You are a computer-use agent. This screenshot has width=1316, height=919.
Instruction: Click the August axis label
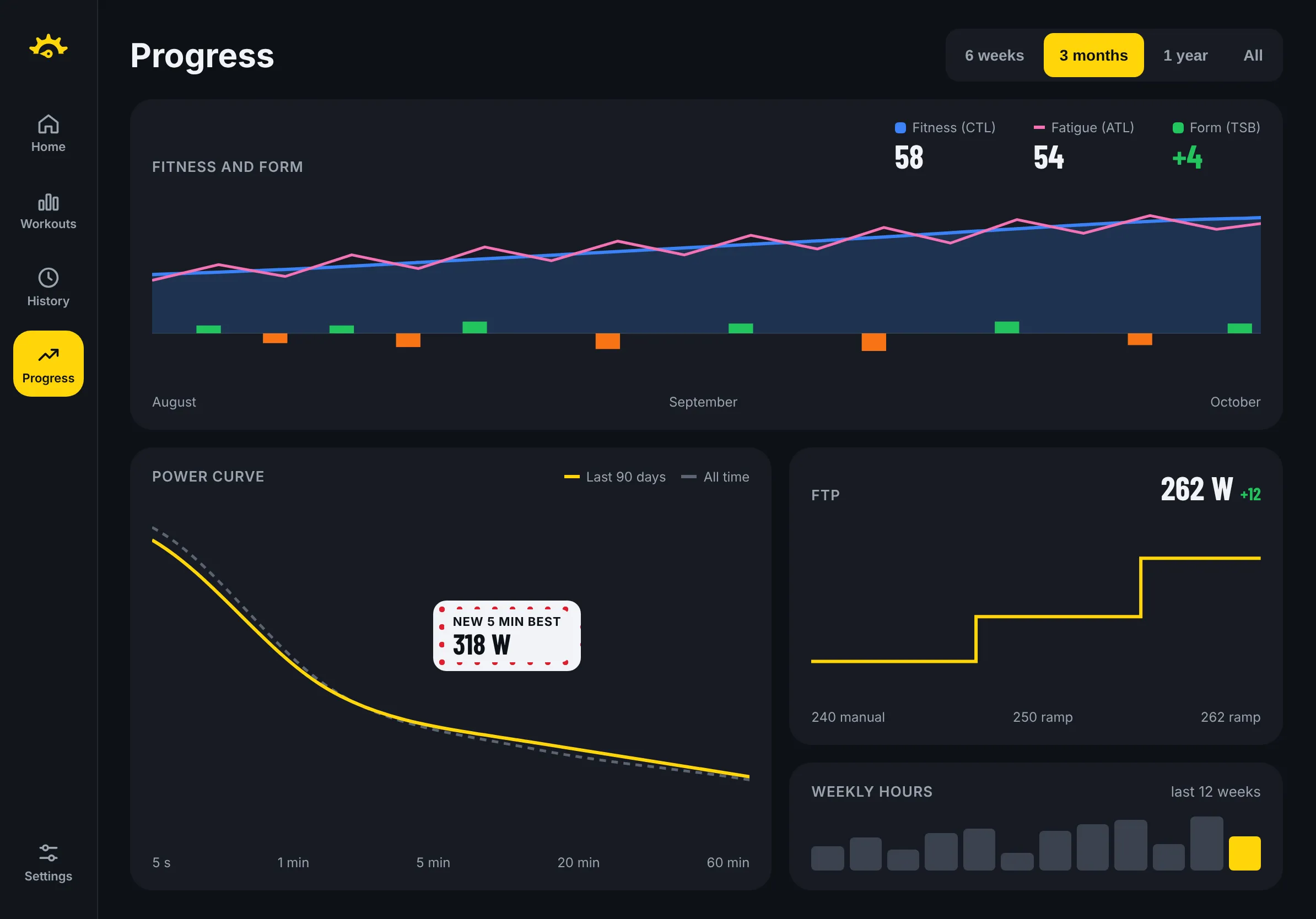pos(174,402)
